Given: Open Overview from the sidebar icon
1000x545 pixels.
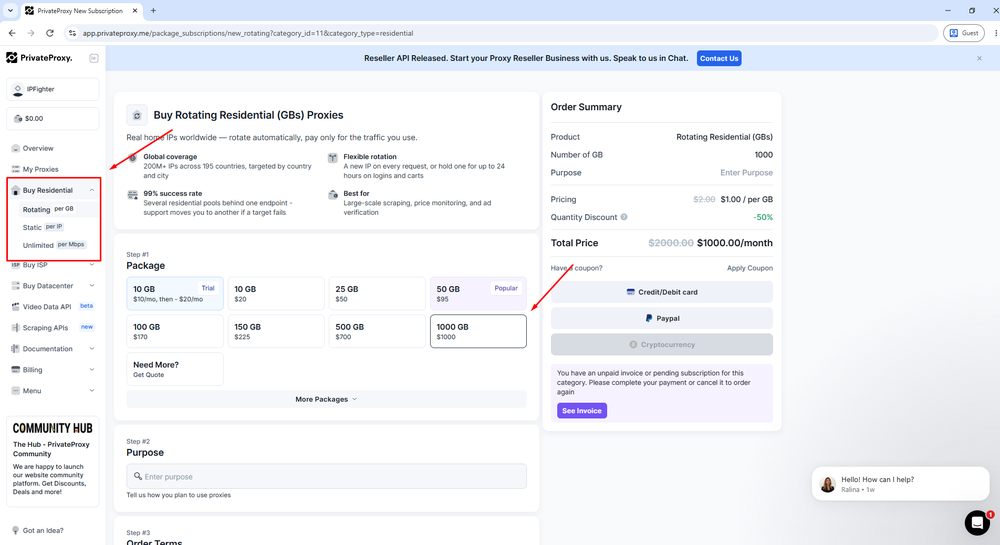Looking at the screenshot, I should (x=15, y=149).
